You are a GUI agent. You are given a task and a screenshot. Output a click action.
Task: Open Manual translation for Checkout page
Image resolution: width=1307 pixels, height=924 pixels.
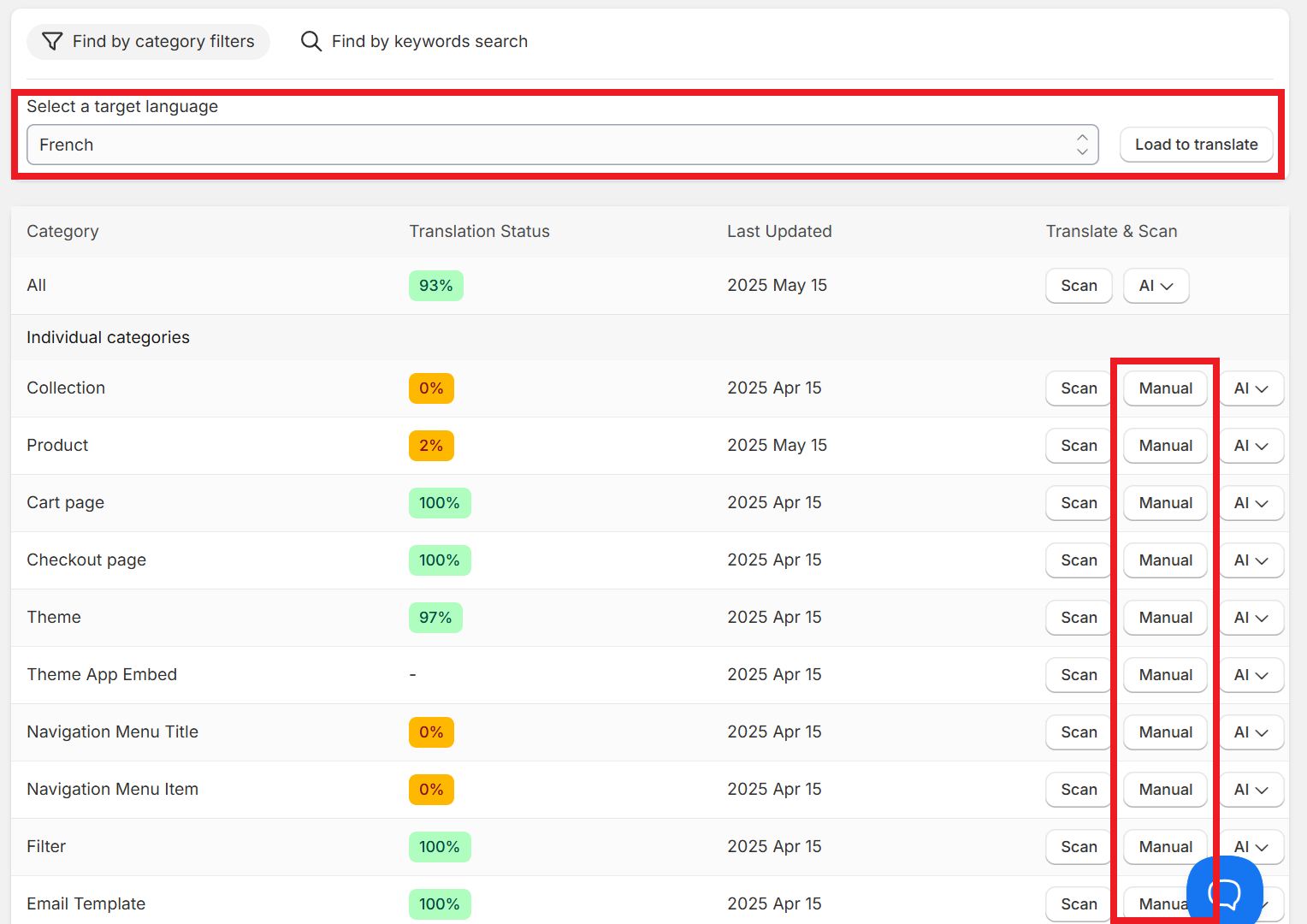pos(1165,560)
